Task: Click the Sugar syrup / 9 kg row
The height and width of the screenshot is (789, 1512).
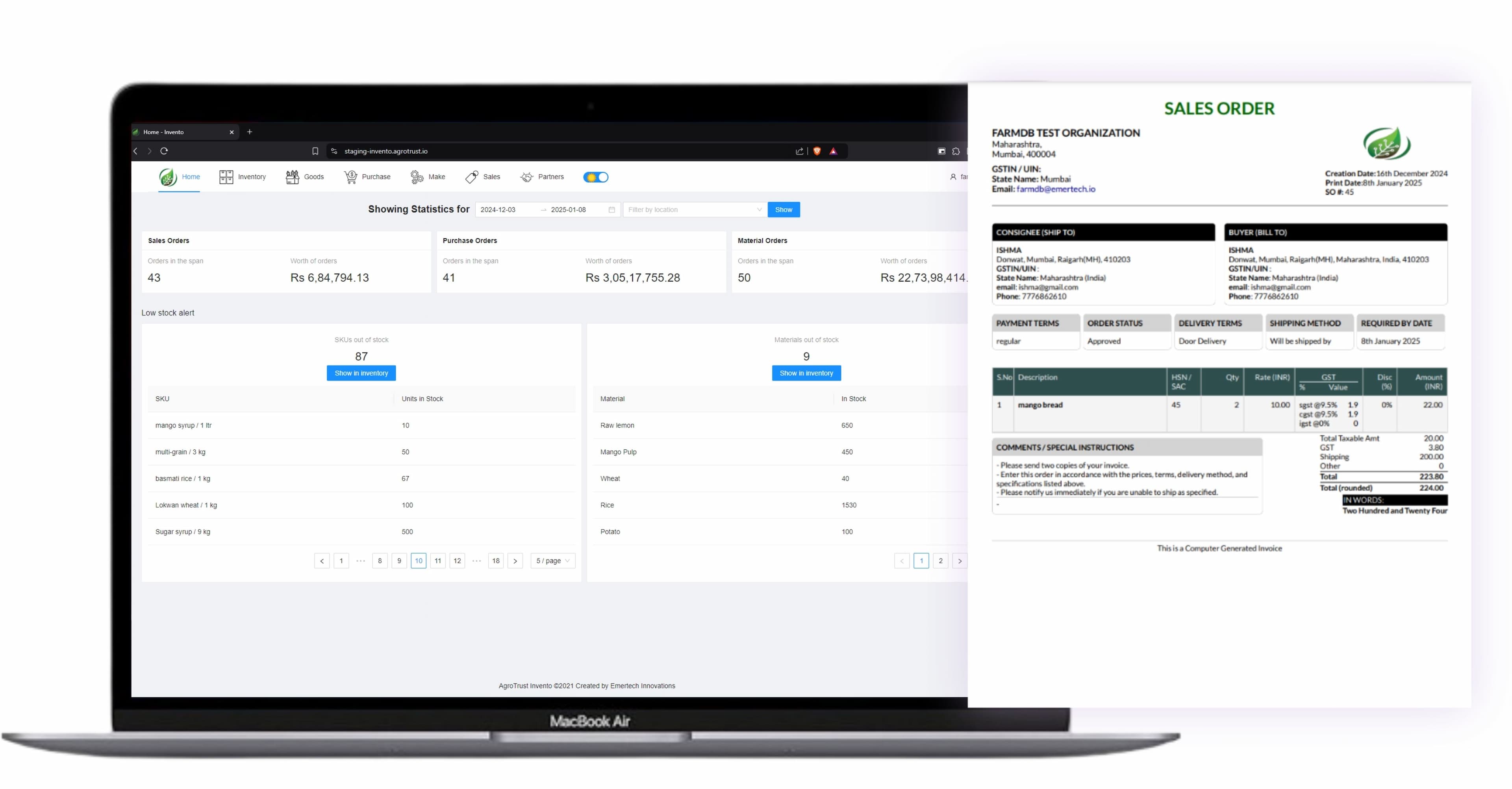Action: (x=361, y=531)
